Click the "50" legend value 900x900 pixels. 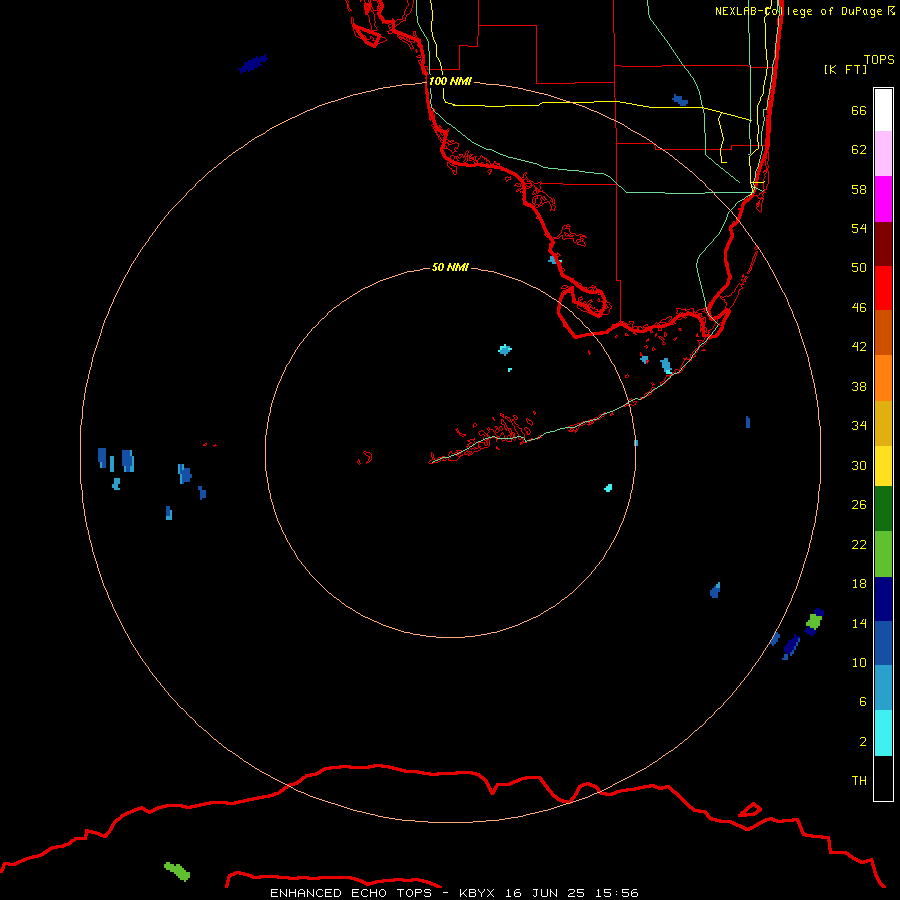[859, 268]
